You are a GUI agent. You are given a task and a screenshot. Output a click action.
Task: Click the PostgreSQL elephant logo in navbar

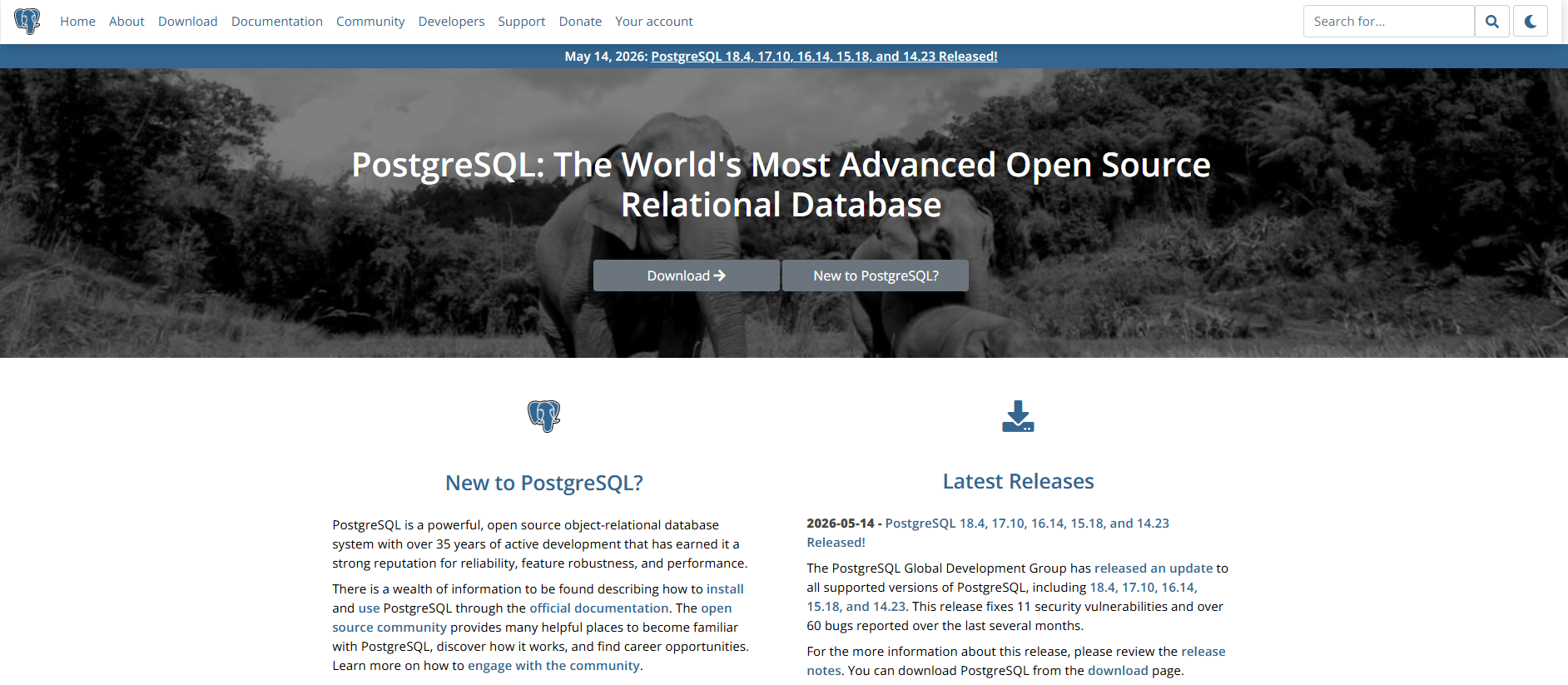tap(27, 21)
